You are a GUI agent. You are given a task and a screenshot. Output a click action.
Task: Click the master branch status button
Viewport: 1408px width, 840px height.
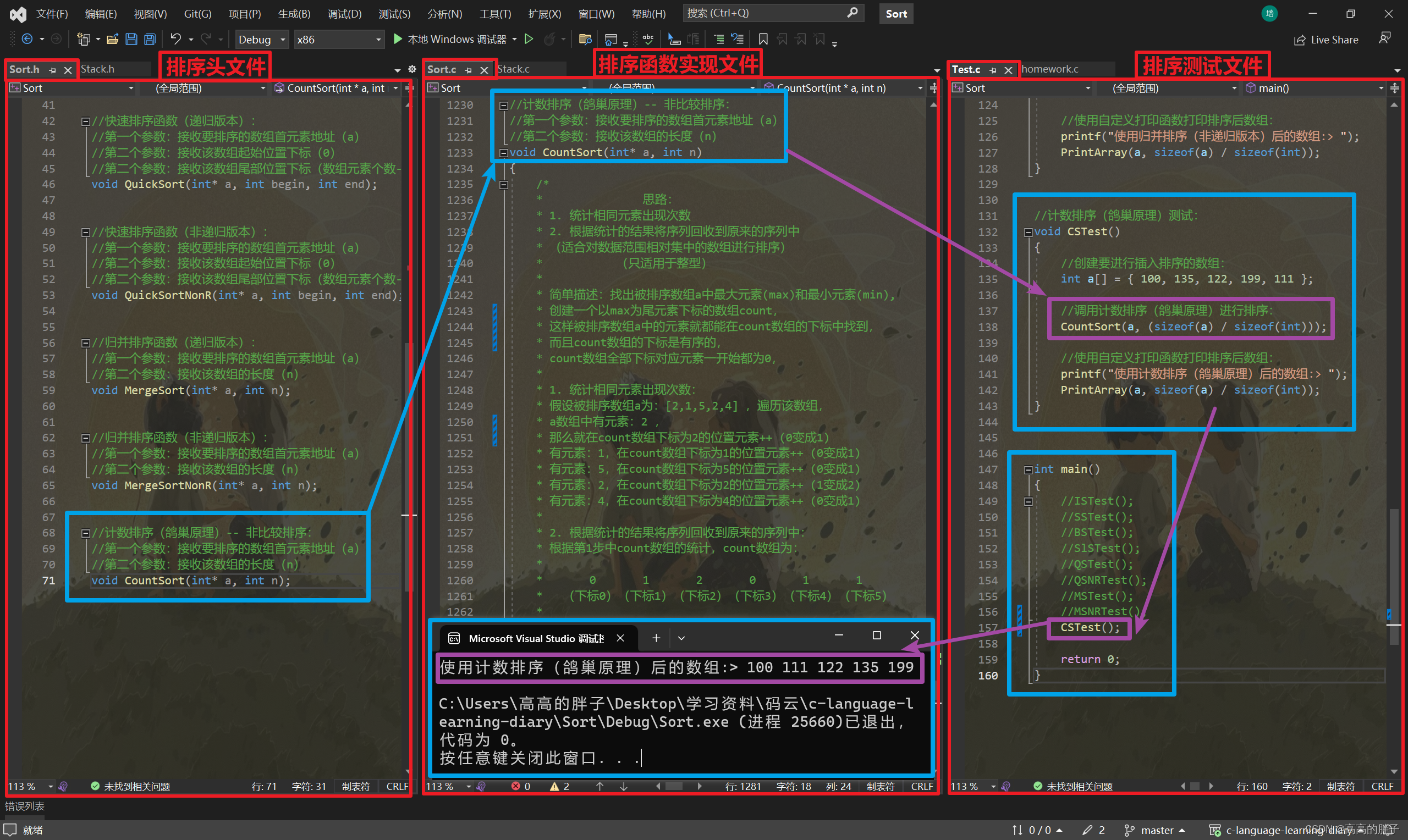click(x=1155, y=830)
